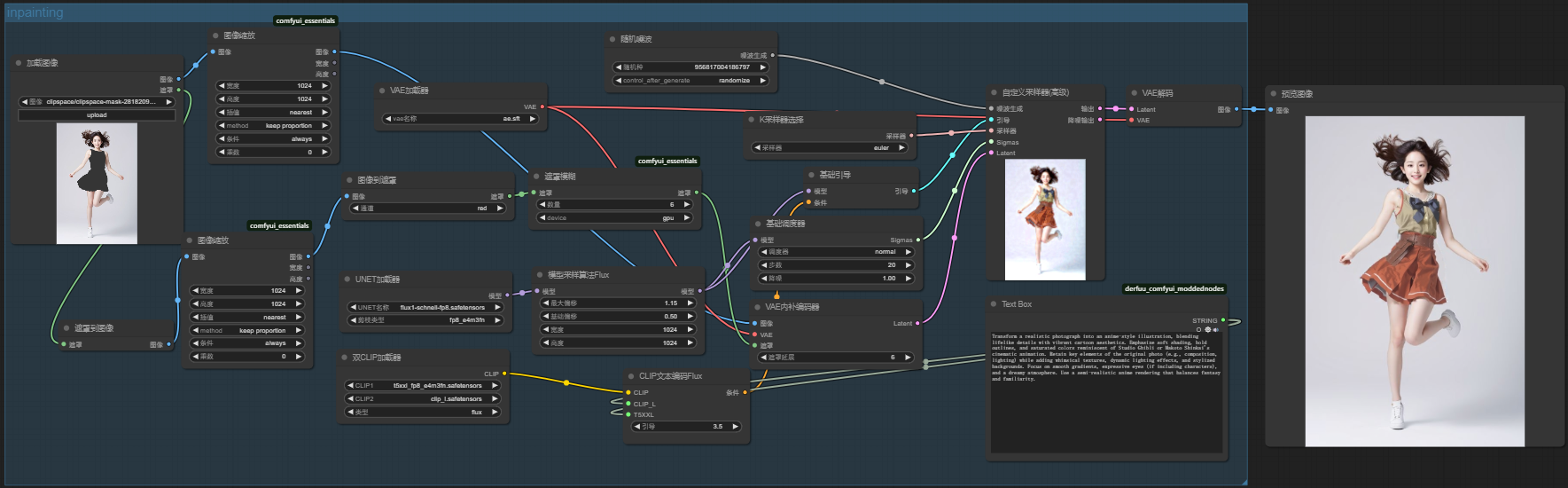Screen dimensions: 1568x488
Task: Click the comfyui_essentials badge above 遮罩模糊
Action: click(x=667, y=161)
